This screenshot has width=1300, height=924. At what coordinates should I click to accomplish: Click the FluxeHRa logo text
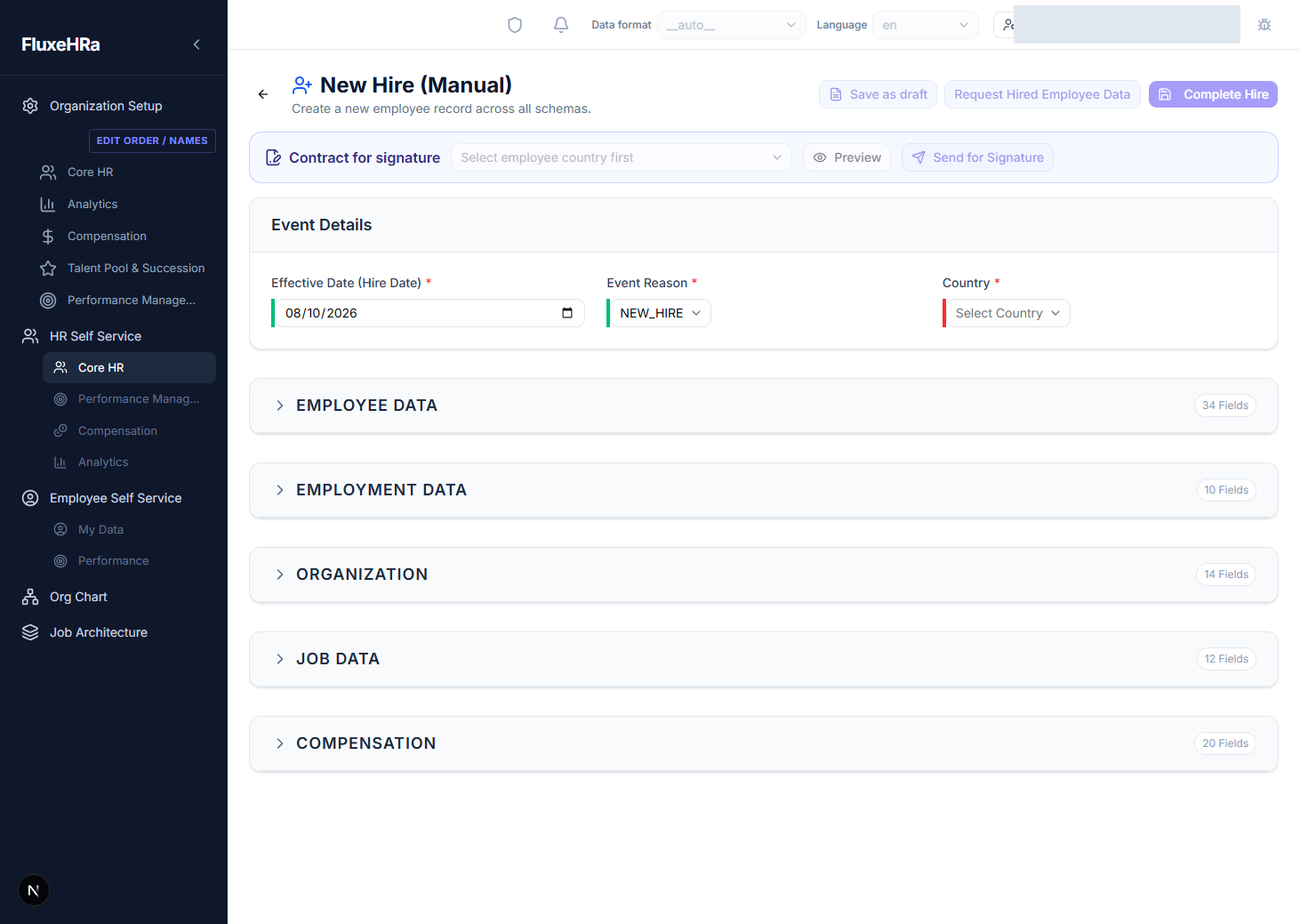pos(60,44)
